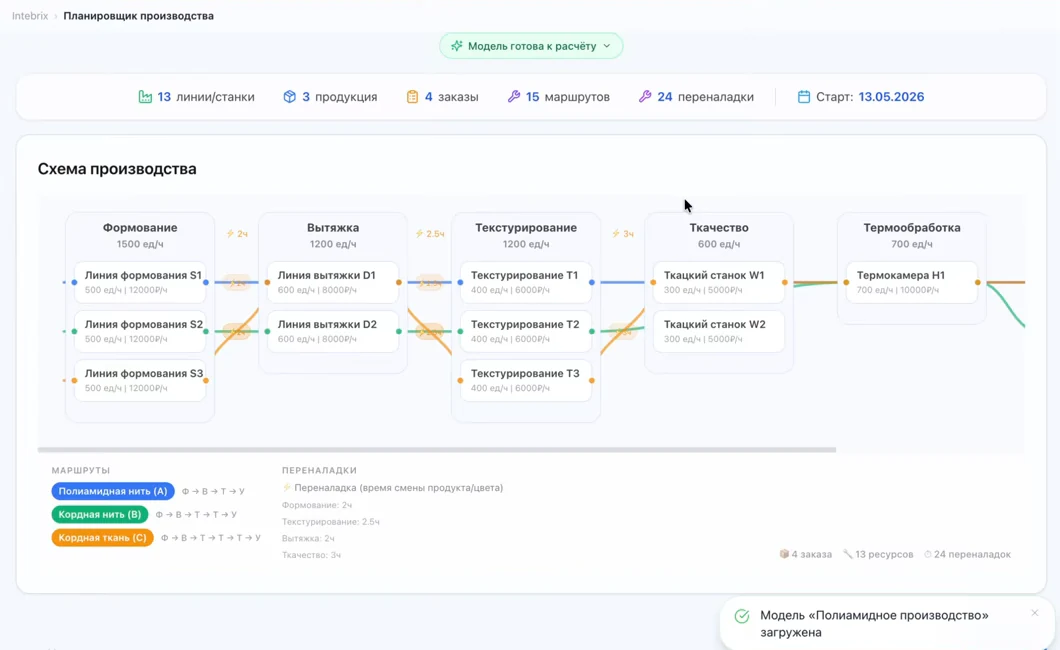Select the Линия формования S1 node
Screen dimensions: 1060x650
click(140, 282)
